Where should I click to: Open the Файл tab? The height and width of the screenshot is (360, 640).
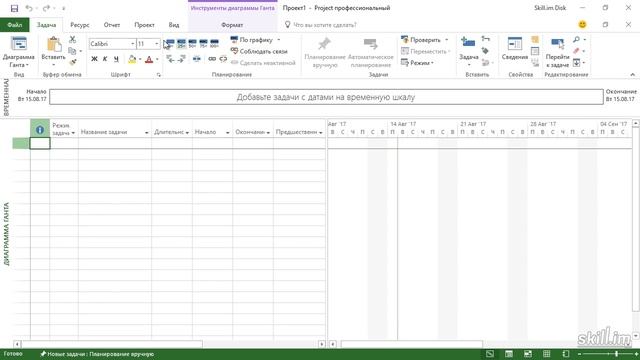(x=15, y=25)
